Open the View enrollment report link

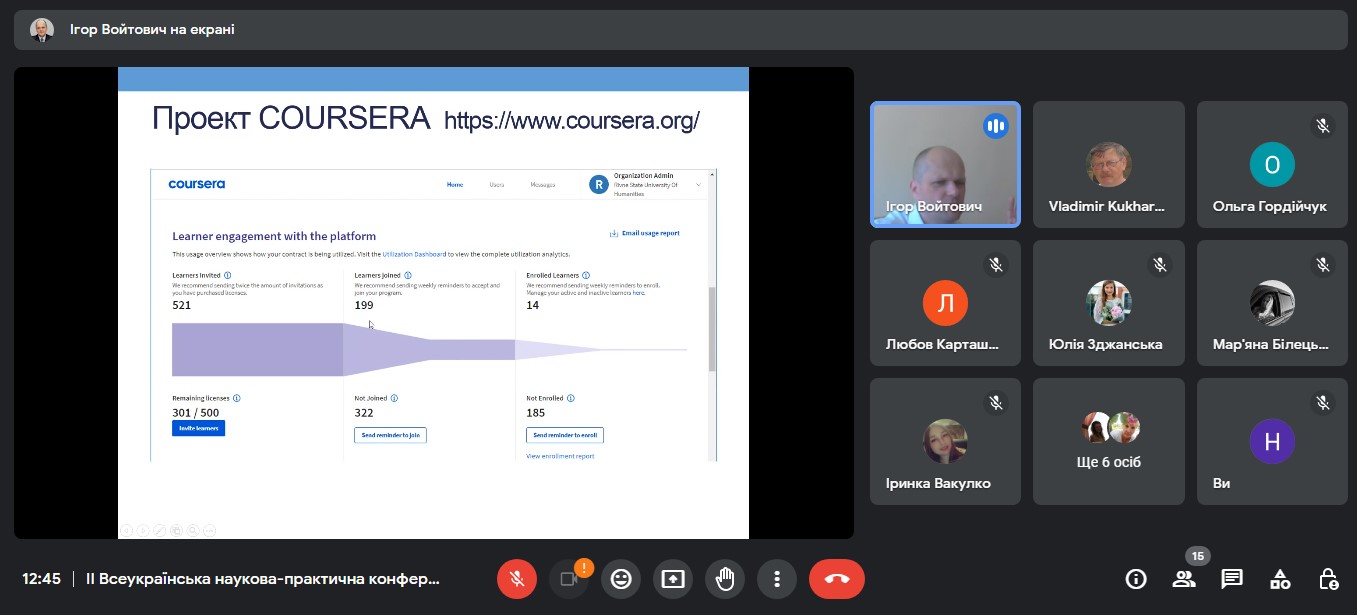(x=560, y=456)
